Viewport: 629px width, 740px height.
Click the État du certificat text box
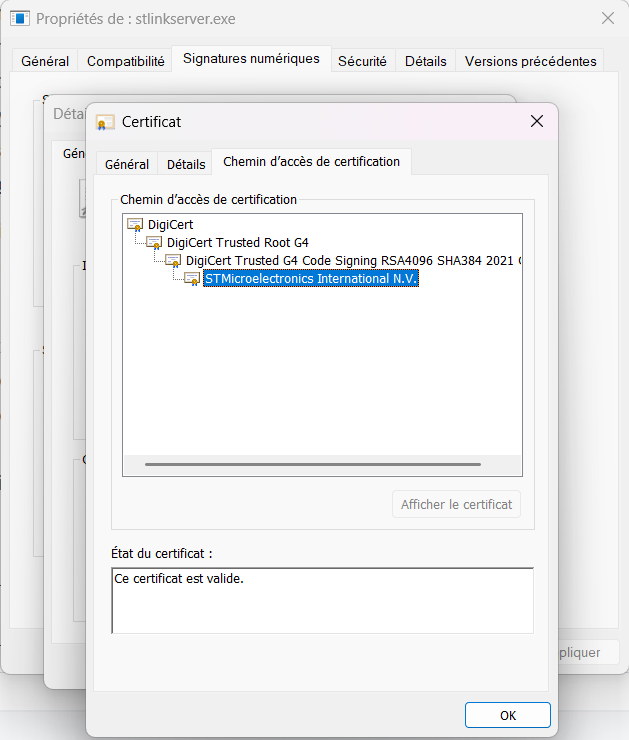click(x=323, y=601)
